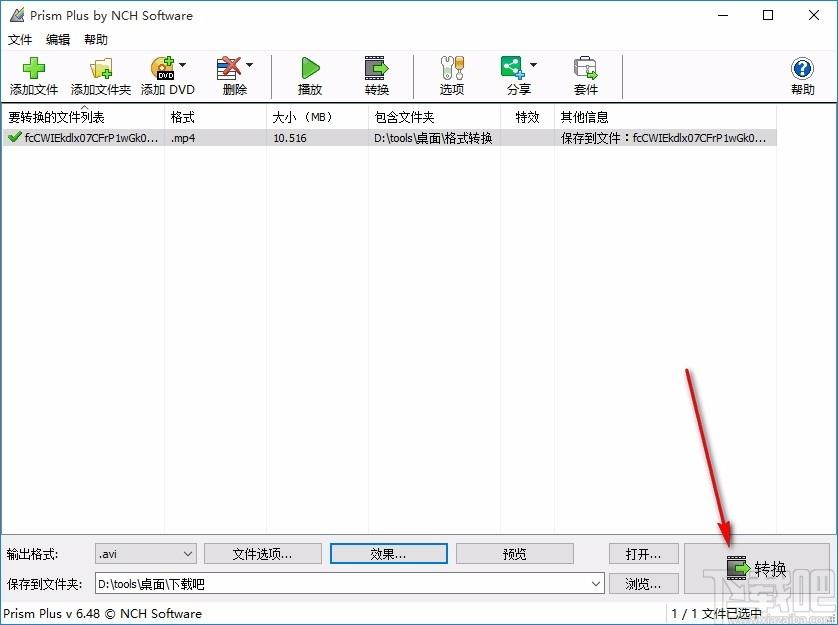Click the 格式 column header
838x625 pixels.
pyautogui.click(x=215, y=117)
